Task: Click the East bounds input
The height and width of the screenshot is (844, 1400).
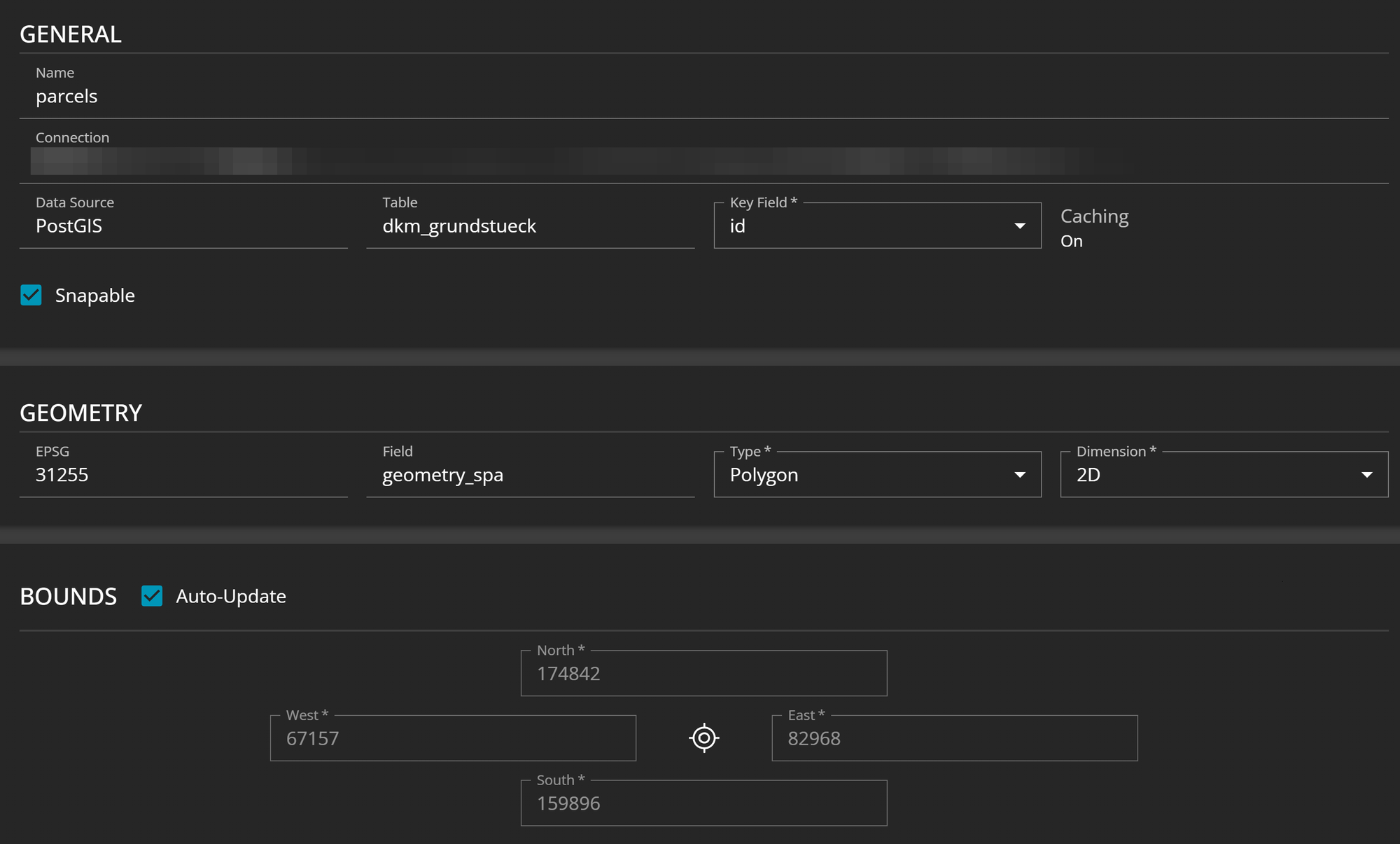Action: point(954,738)
